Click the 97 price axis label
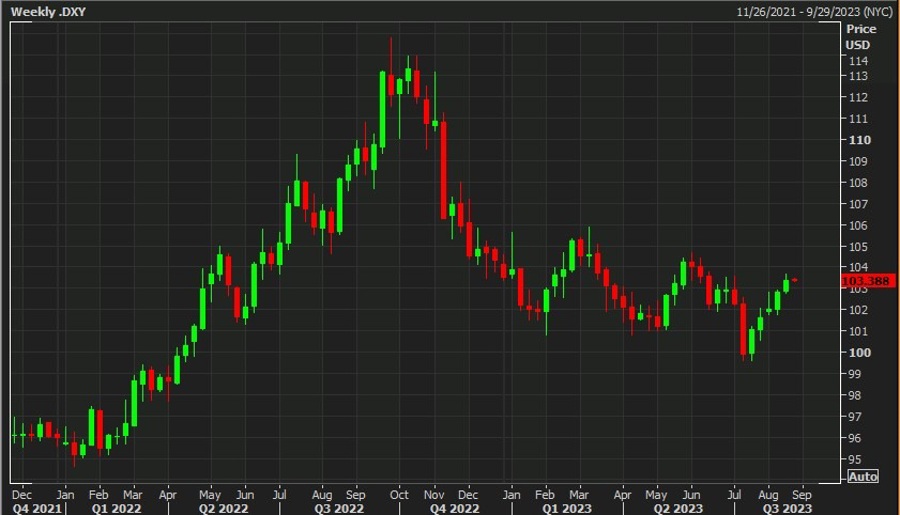The image size is (900, 515). (x=855, y=417)
